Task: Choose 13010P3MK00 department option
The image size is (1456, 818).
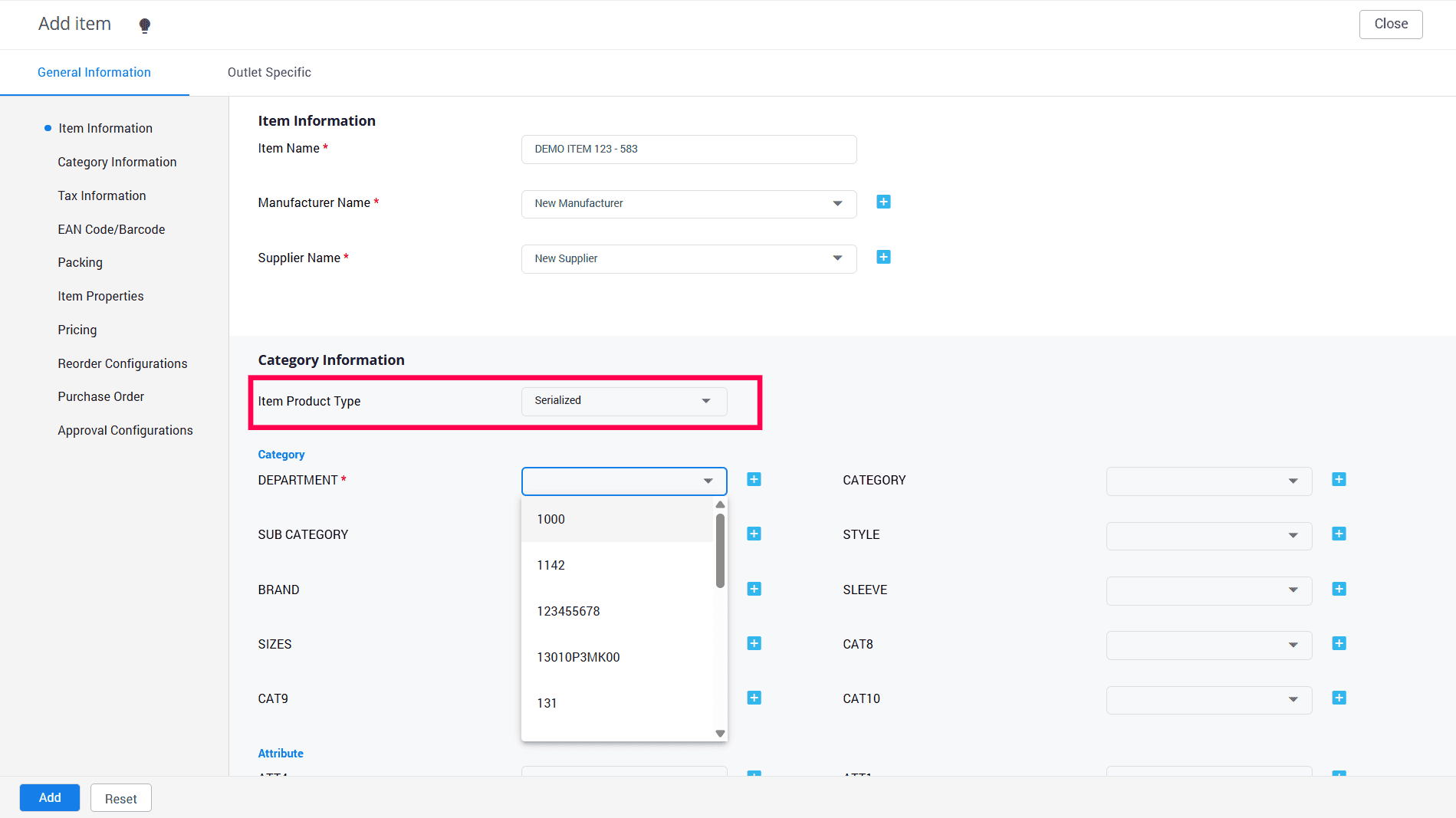Action: coord(578,657)
